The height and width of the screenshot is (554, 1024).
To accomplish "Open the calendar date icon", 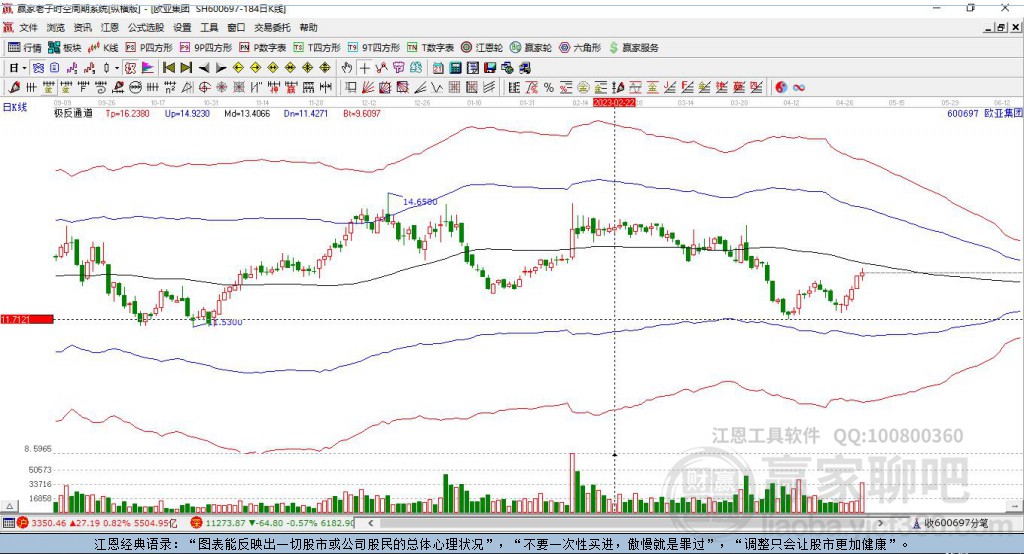I will 438,68.
